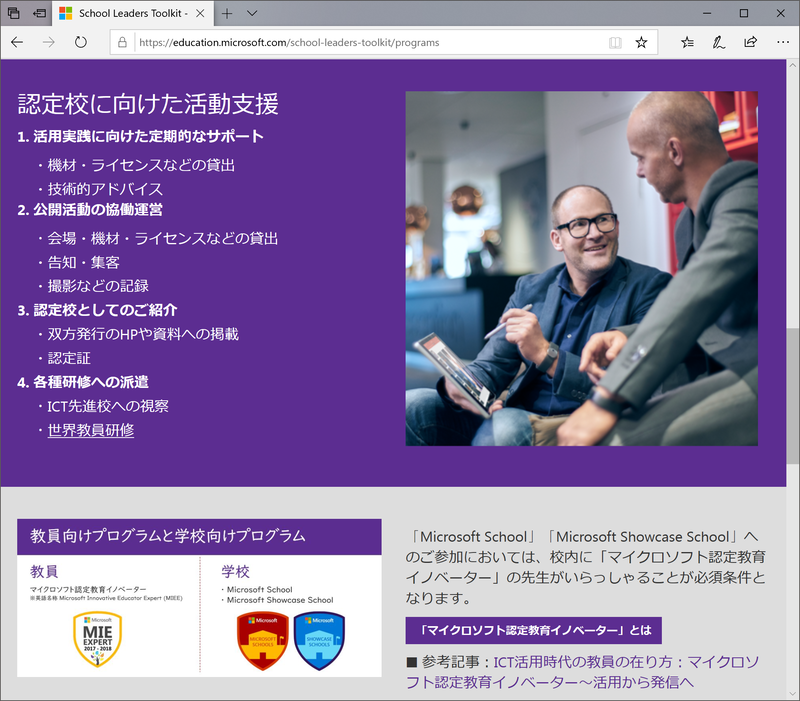
Task: Make a Web Note with the pen icon
Action: pos(718,42)
